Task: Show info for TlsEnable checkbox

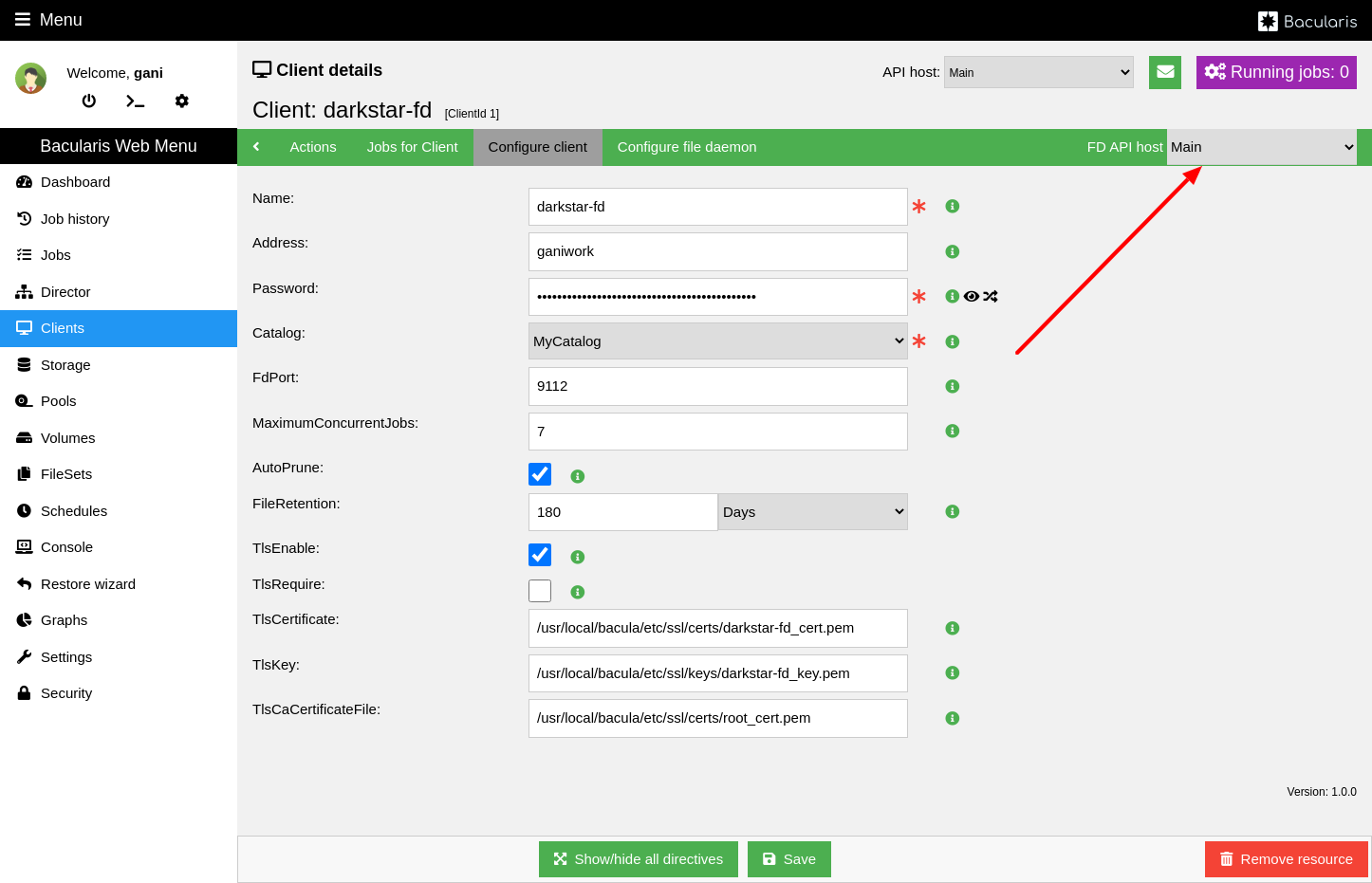Action: coord(578,557)
